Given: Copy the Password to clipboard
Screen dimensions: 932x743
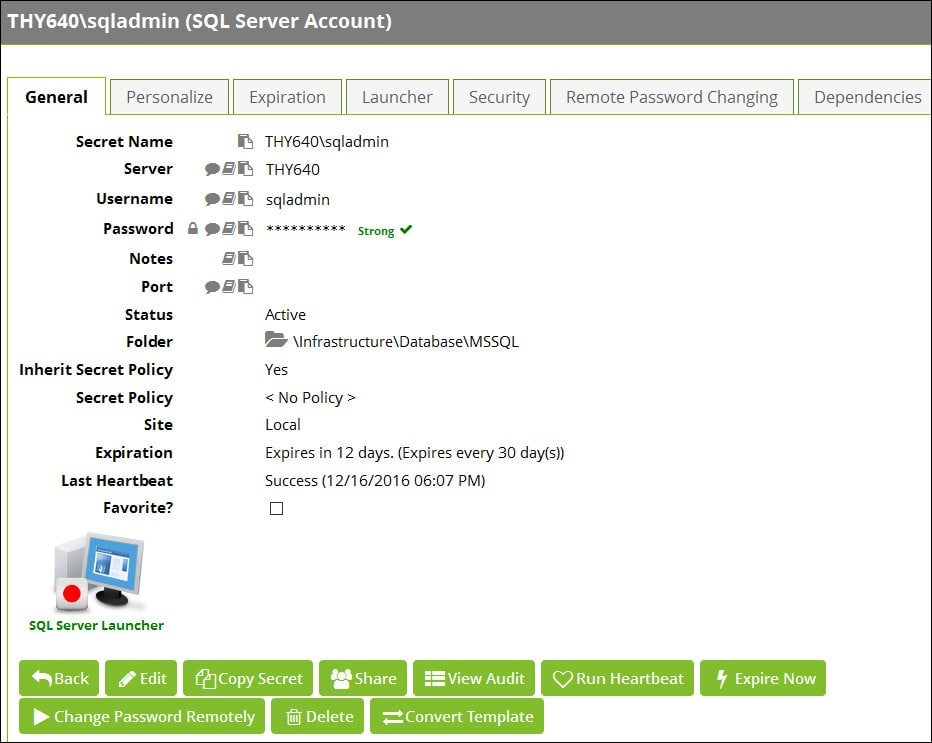Looking at the screenshot, I should point(247,229).
